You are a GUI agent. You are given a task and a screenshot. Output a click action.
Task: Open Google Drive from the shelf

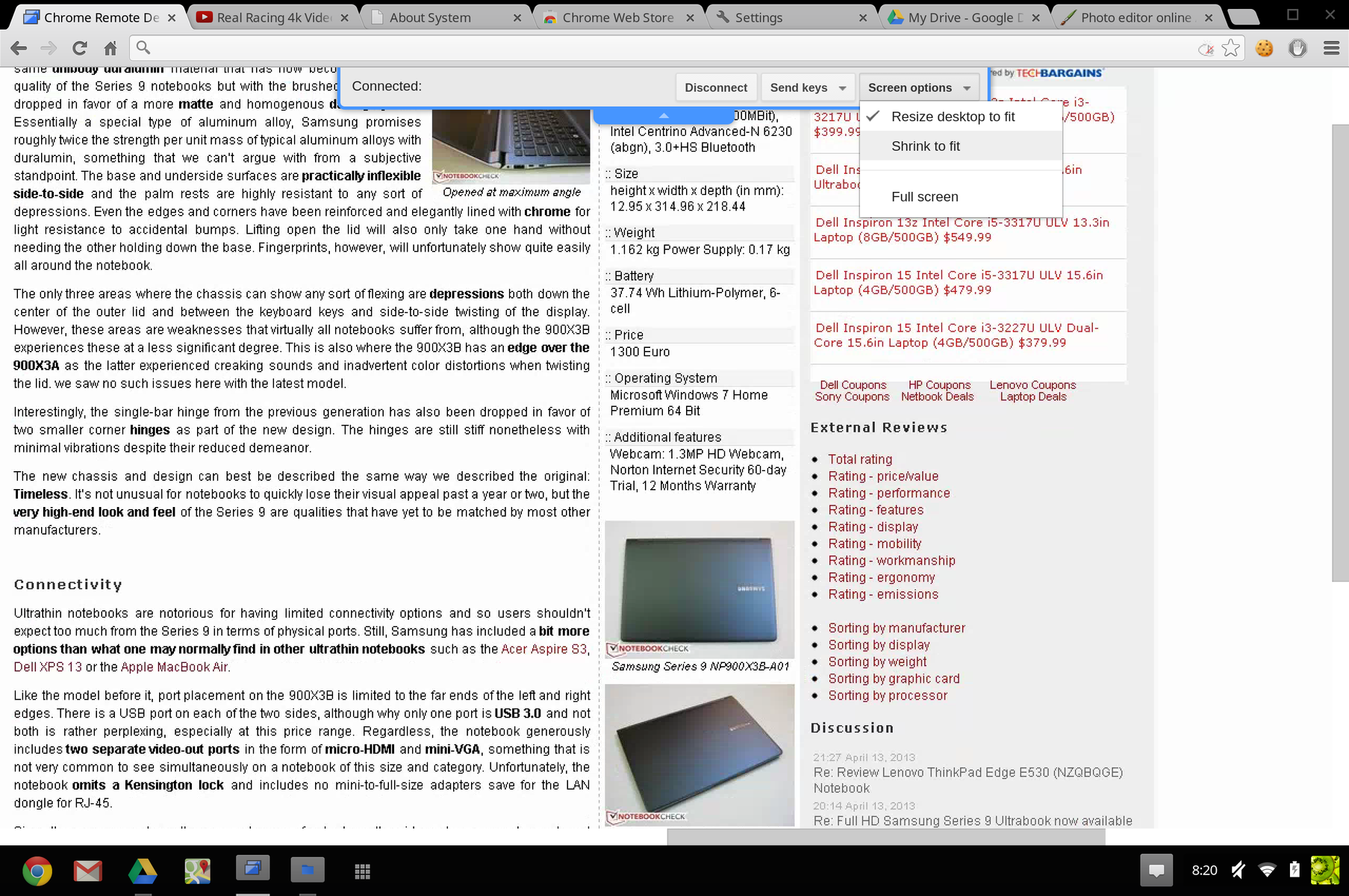tap(143, 871)
